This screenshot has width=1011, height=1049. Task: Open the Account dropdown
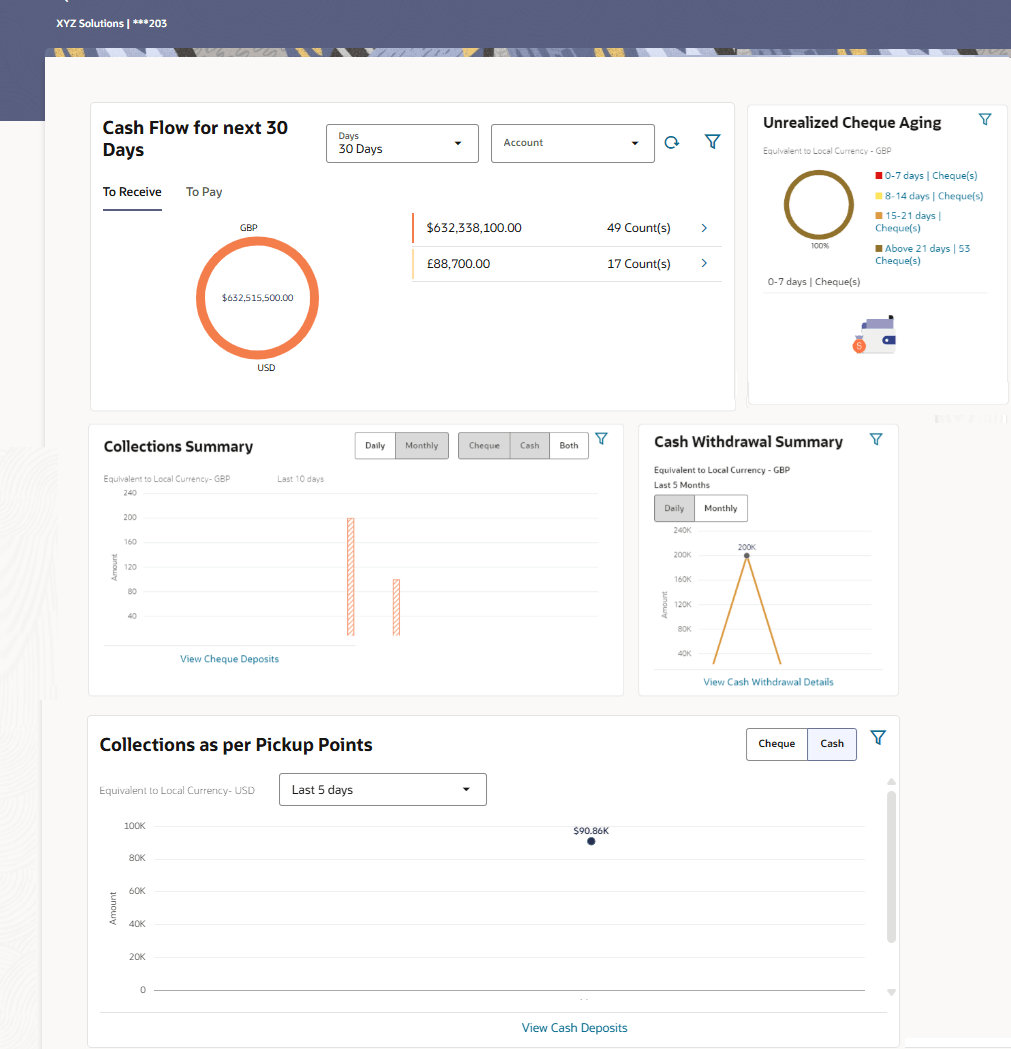[573, 143]
